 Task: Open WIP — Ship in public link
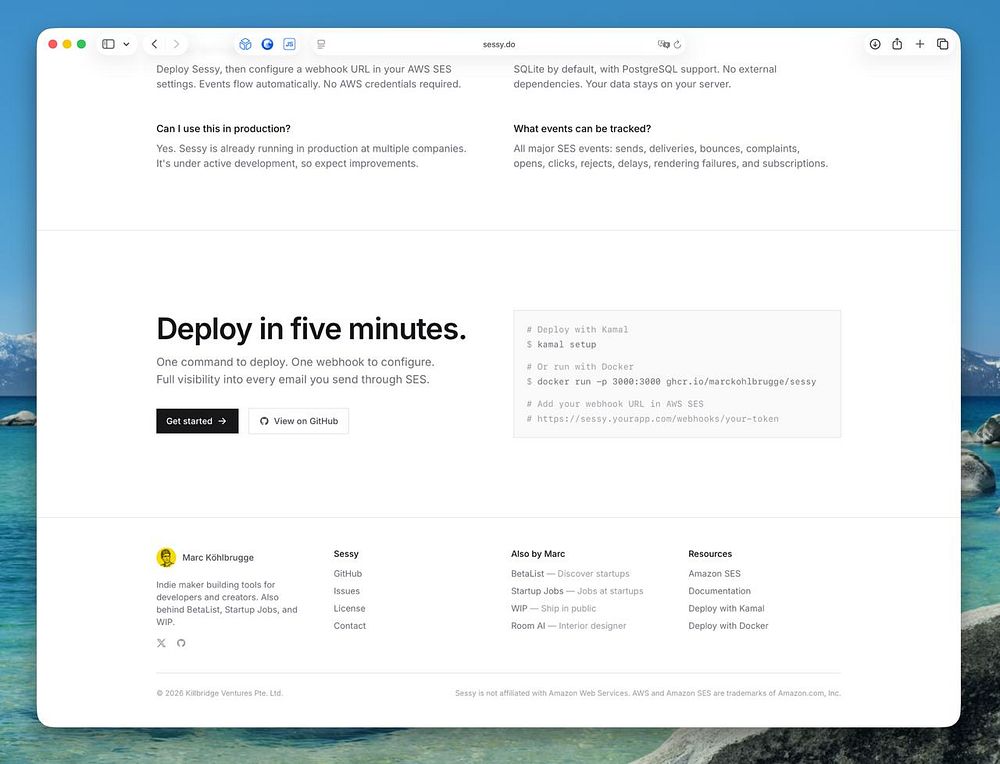(554, 608)
